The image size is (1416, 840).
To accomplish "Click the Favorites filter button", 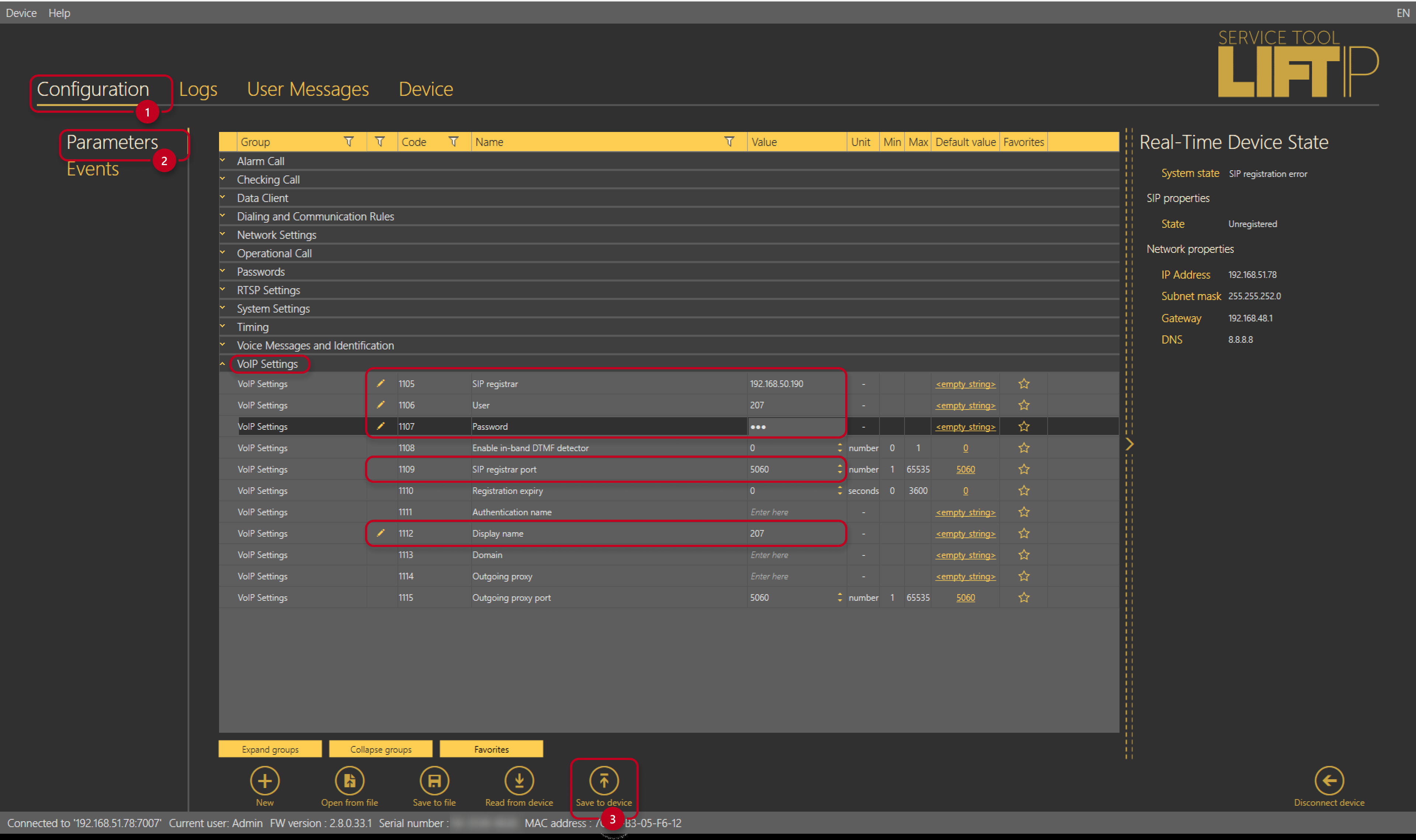I will coord(491,749).
